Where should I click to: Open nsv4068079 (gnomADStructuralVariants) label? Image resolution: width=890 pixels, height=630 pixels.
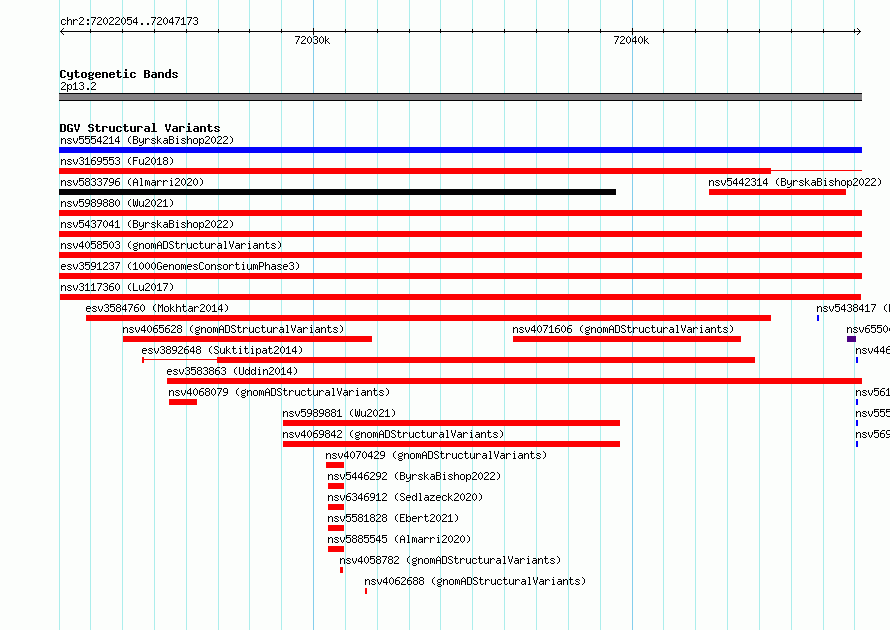[x=279, y=392]
